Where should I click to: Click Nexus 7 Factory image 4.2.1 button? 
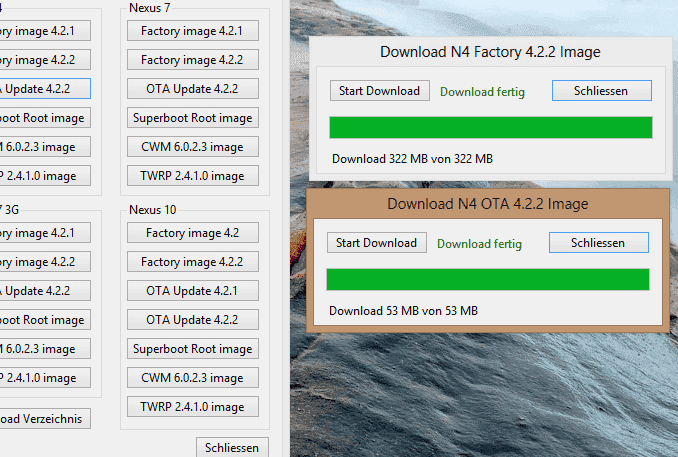click(x=193, y=31)
